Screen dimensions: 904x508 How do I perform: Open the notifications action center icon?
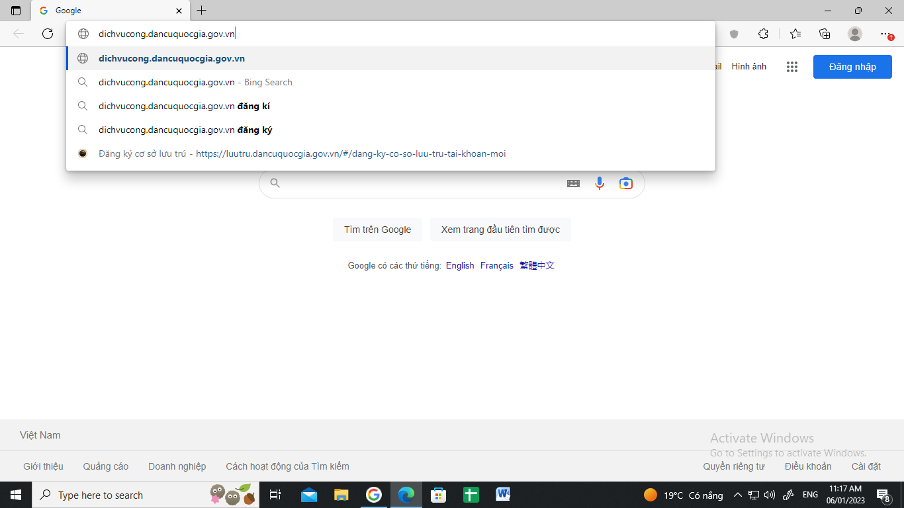[x=884, y=495]
